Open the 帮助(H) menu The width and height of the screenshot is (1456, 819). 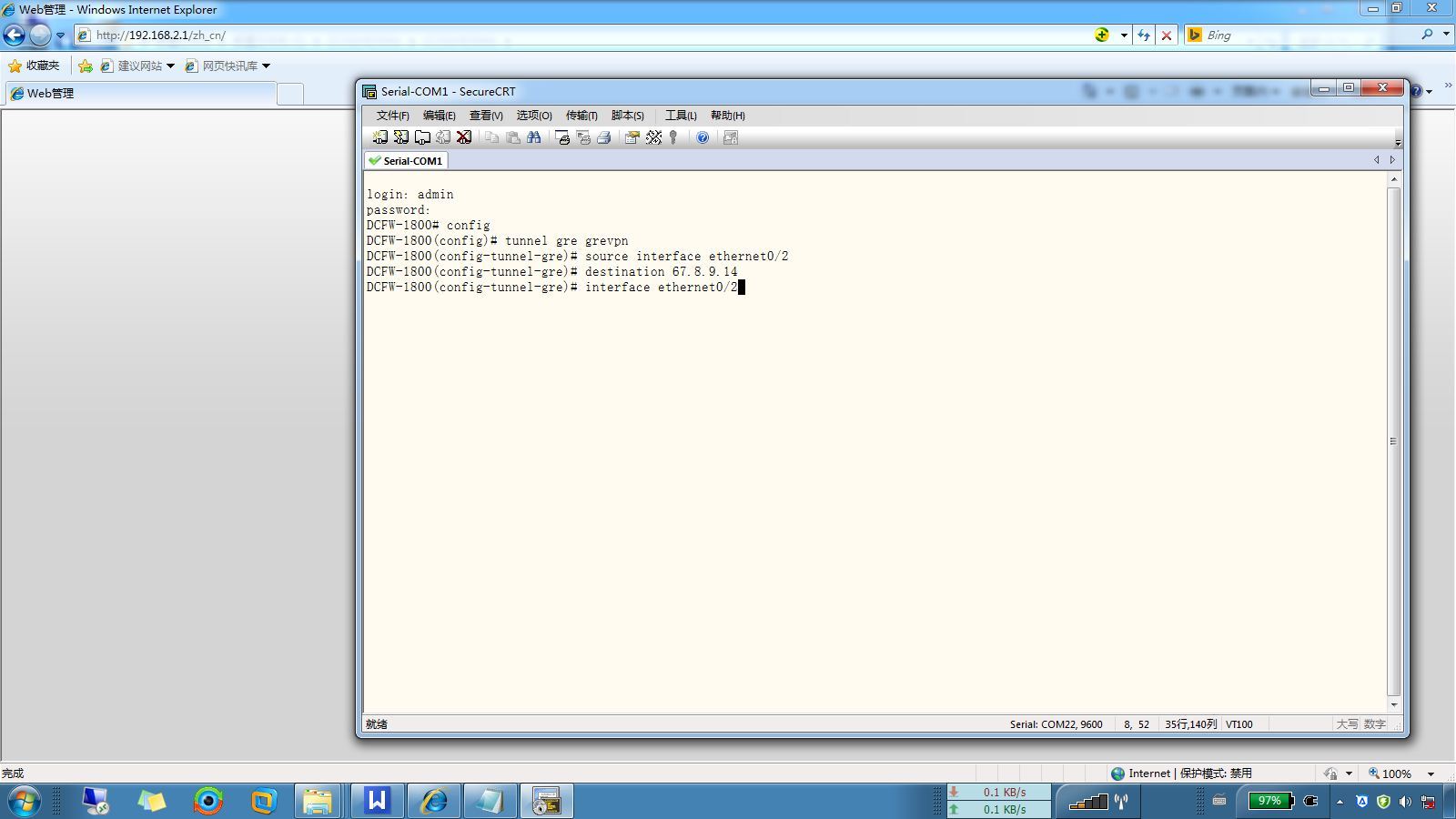coord(728,116)
